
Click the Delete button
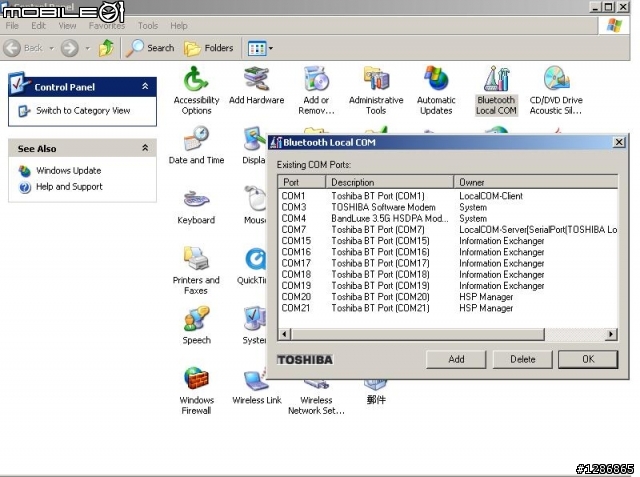click(522, 359)
